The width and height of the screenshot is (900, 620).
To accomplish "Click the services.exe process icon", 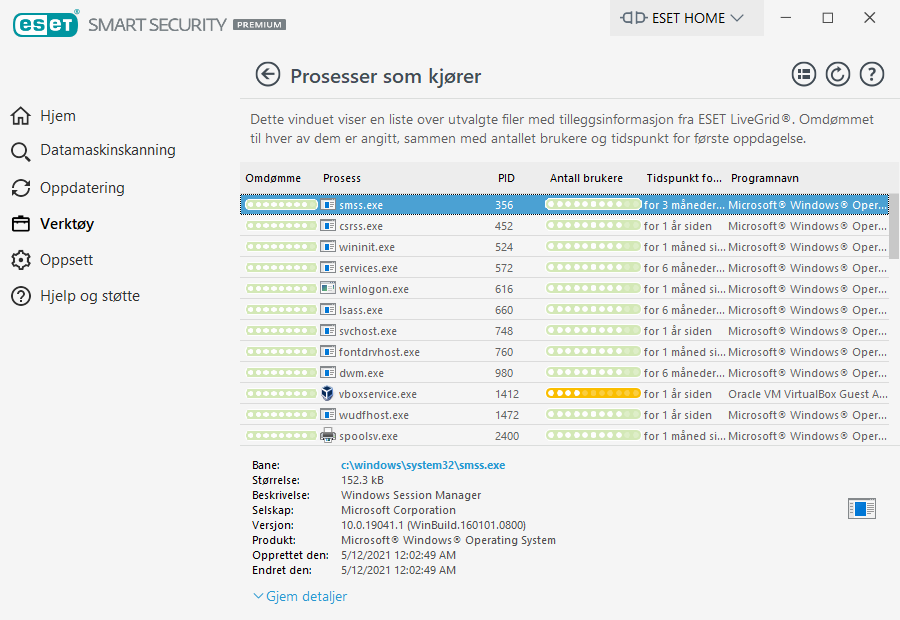I will point(328,268).
